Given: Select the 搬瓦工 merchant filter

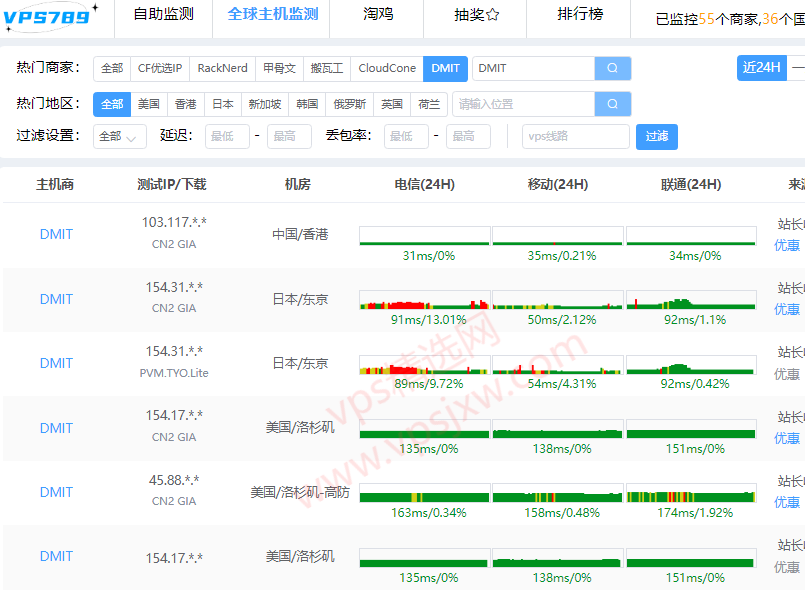Looking at the screenshot, I should 327,68.
